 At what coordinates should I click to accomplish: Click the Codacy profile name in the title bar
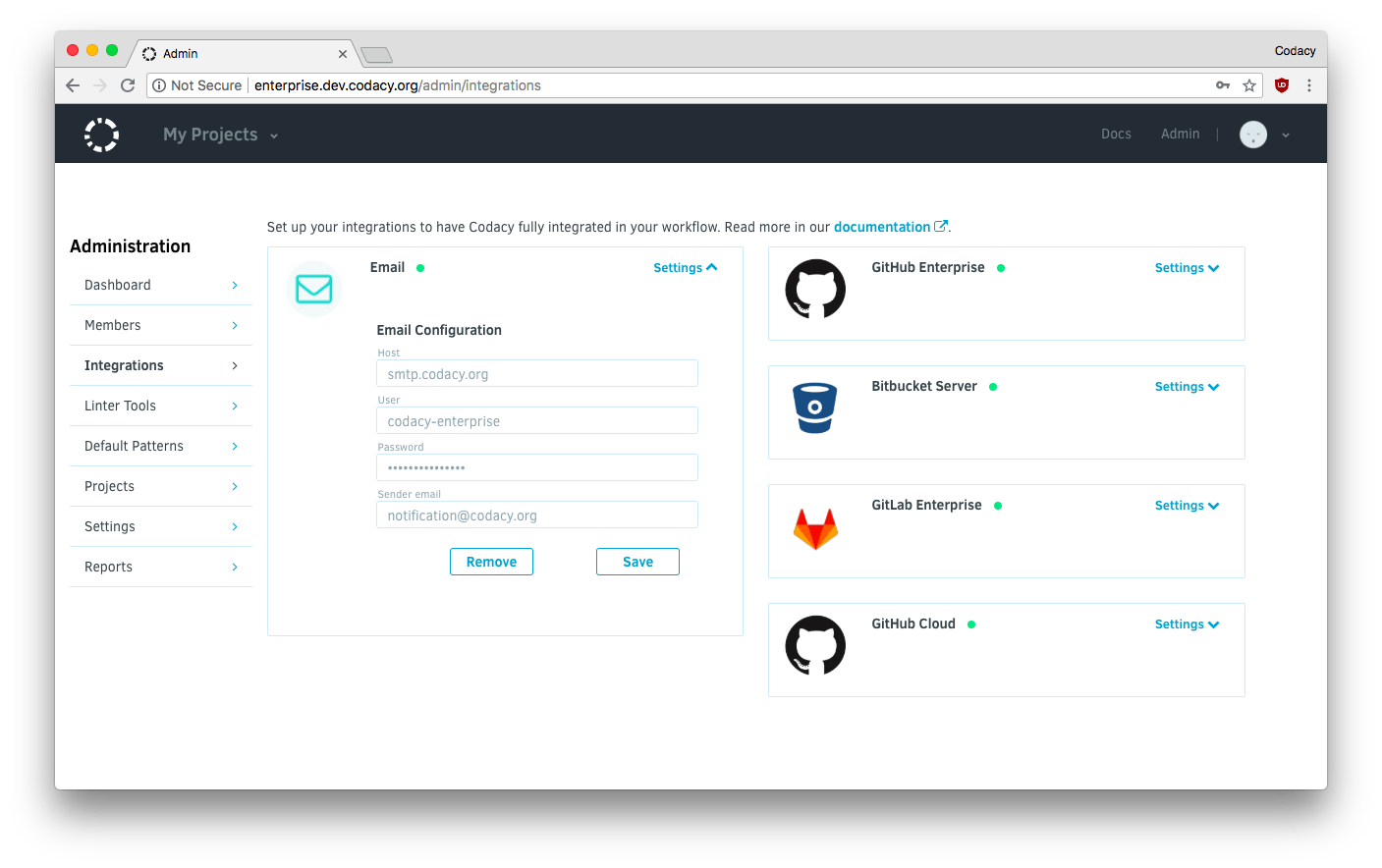(x=1295, y=51)
